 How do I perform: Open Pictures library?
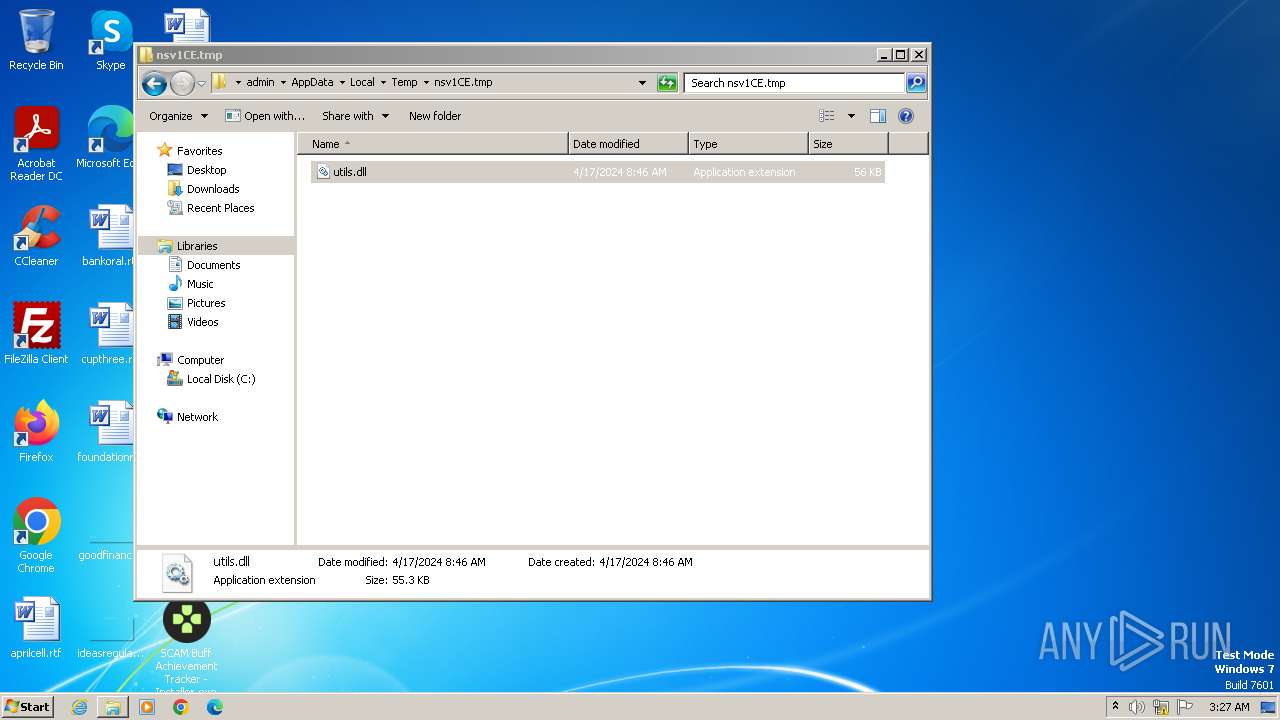coord(206,303)
